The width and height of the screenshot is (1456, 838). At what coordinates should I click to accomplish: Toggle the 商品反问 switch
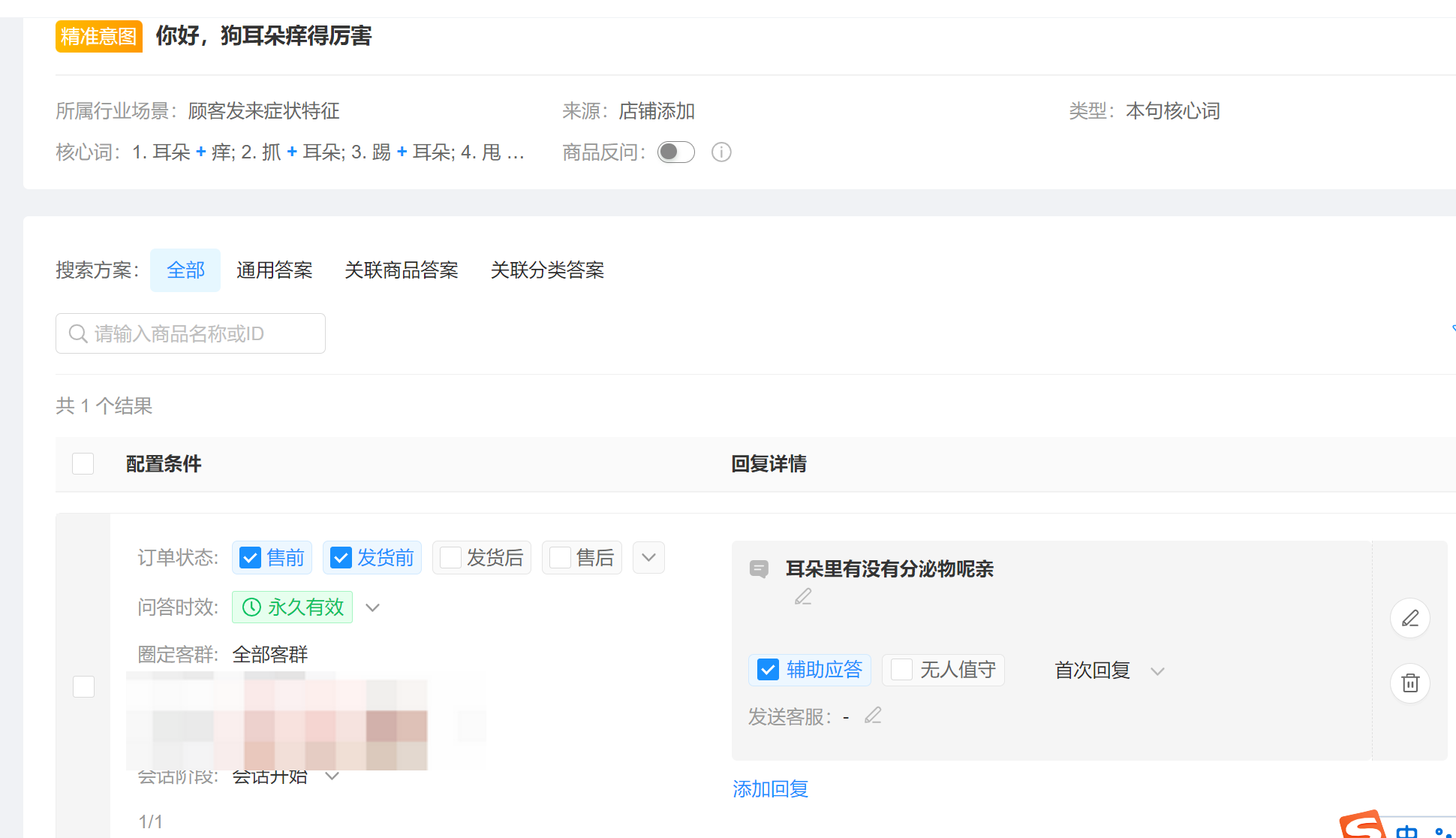click(675, 152)
